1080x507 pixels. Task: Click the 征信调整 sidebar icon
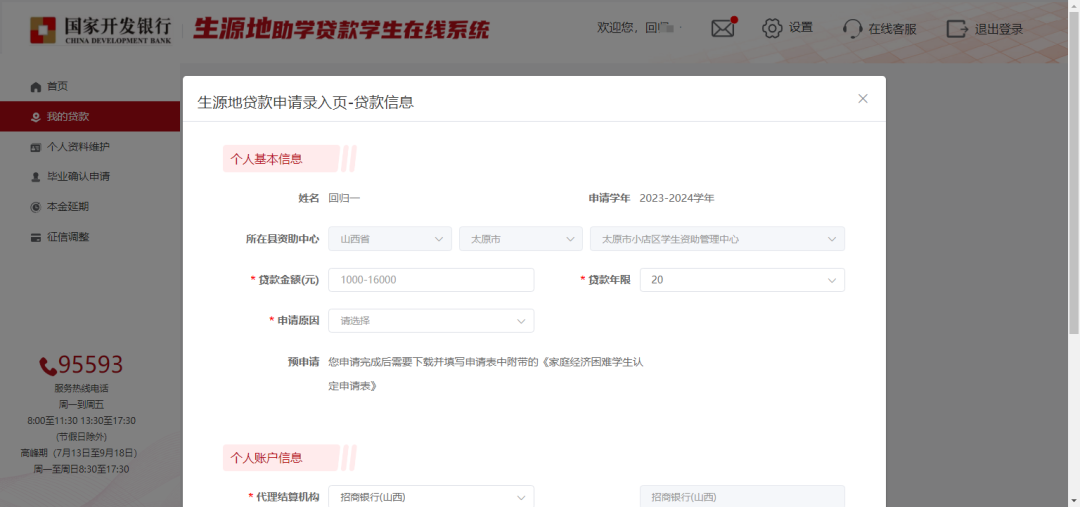tap(36, 237)
